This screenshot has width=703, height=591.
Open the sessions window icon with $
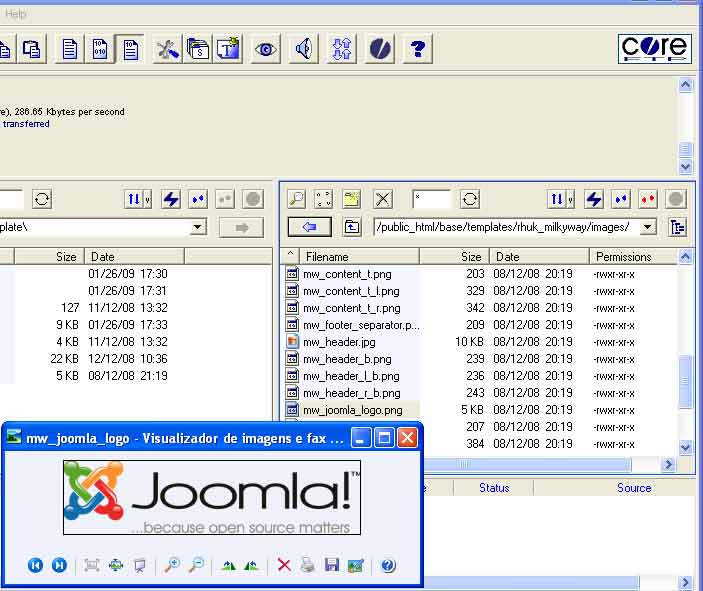(x=198, y=49)
